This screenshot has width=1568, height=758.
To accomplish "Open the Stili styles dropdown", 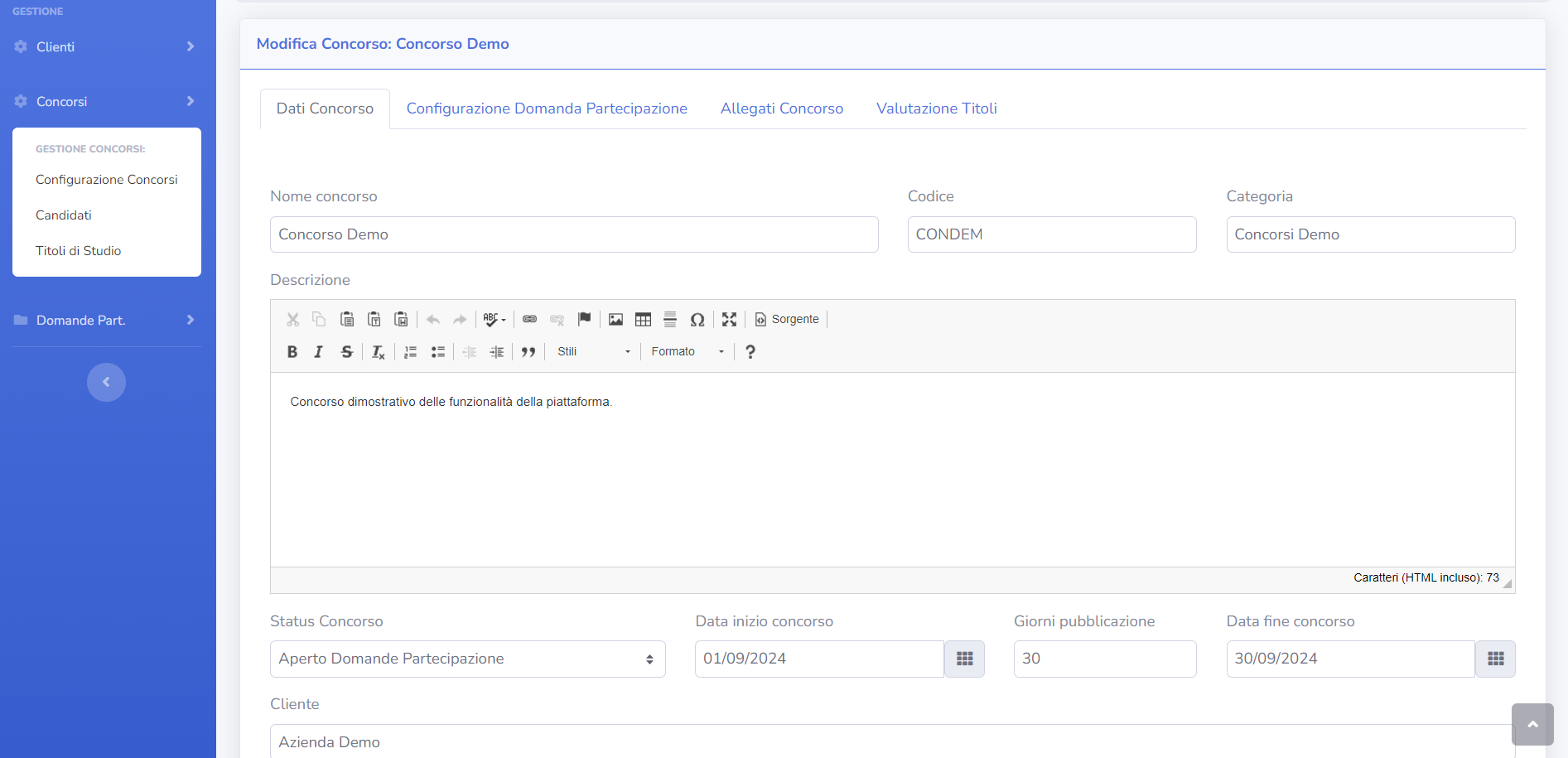I will click(x=593, y=351).
